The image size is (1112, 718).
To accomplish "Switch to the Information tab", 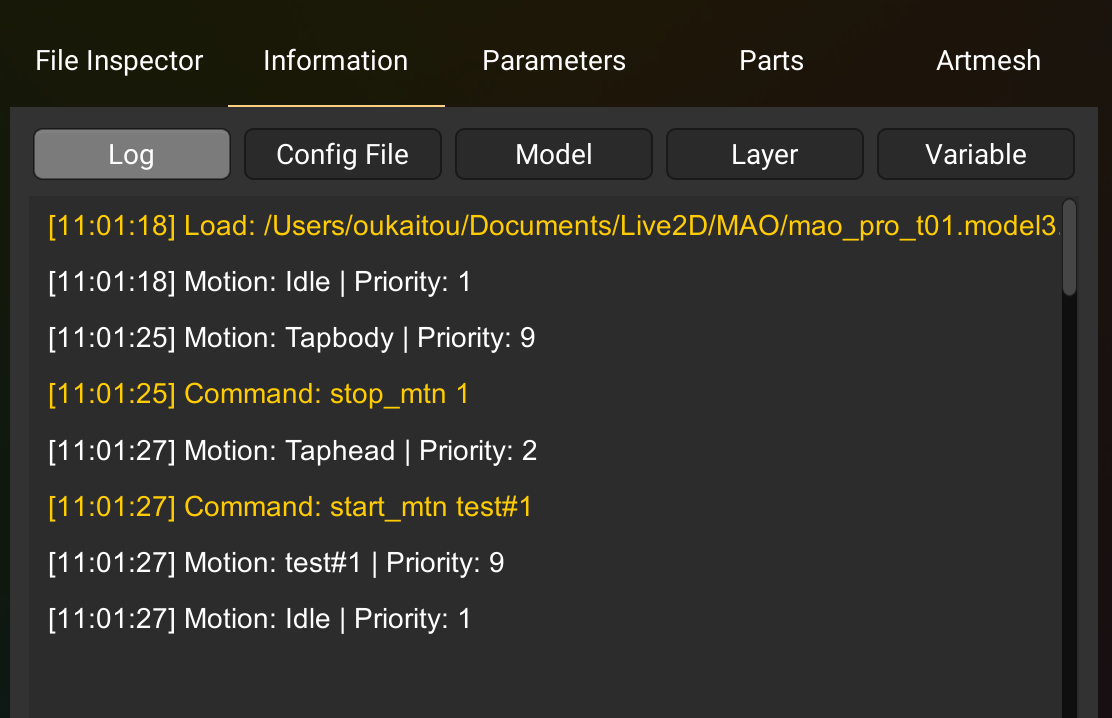I will pyautogui.click(x=335, y=61).
